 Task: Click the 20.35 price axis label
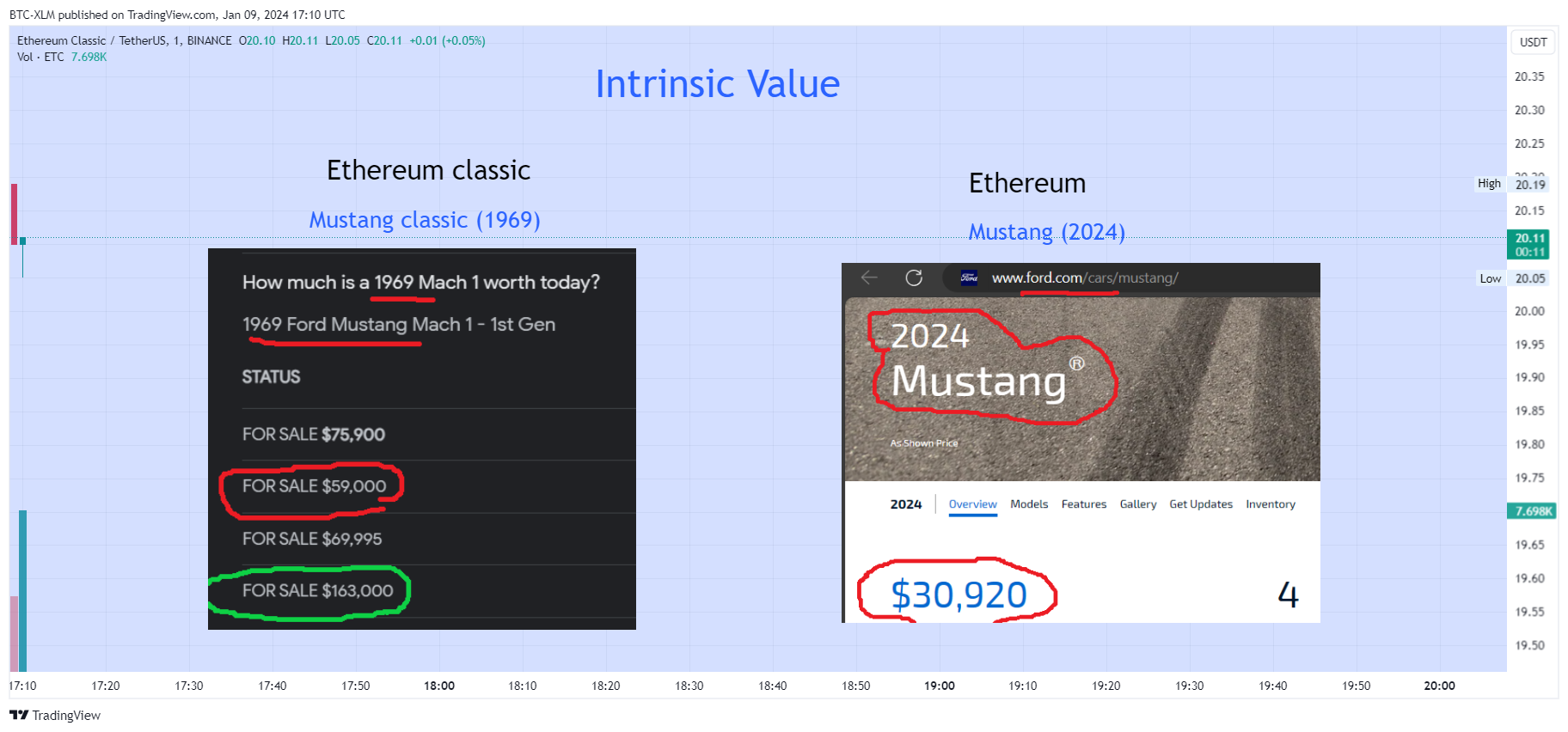tap(1529, 76)
